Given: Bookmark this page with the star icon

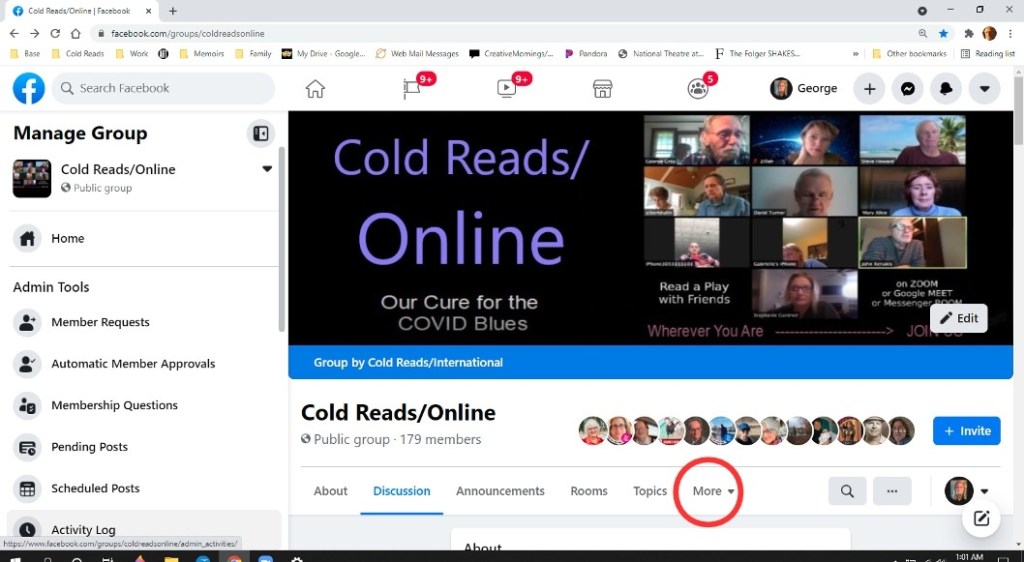Looking at the screenshot, I should pyautogui.click(x=943, y=33).
